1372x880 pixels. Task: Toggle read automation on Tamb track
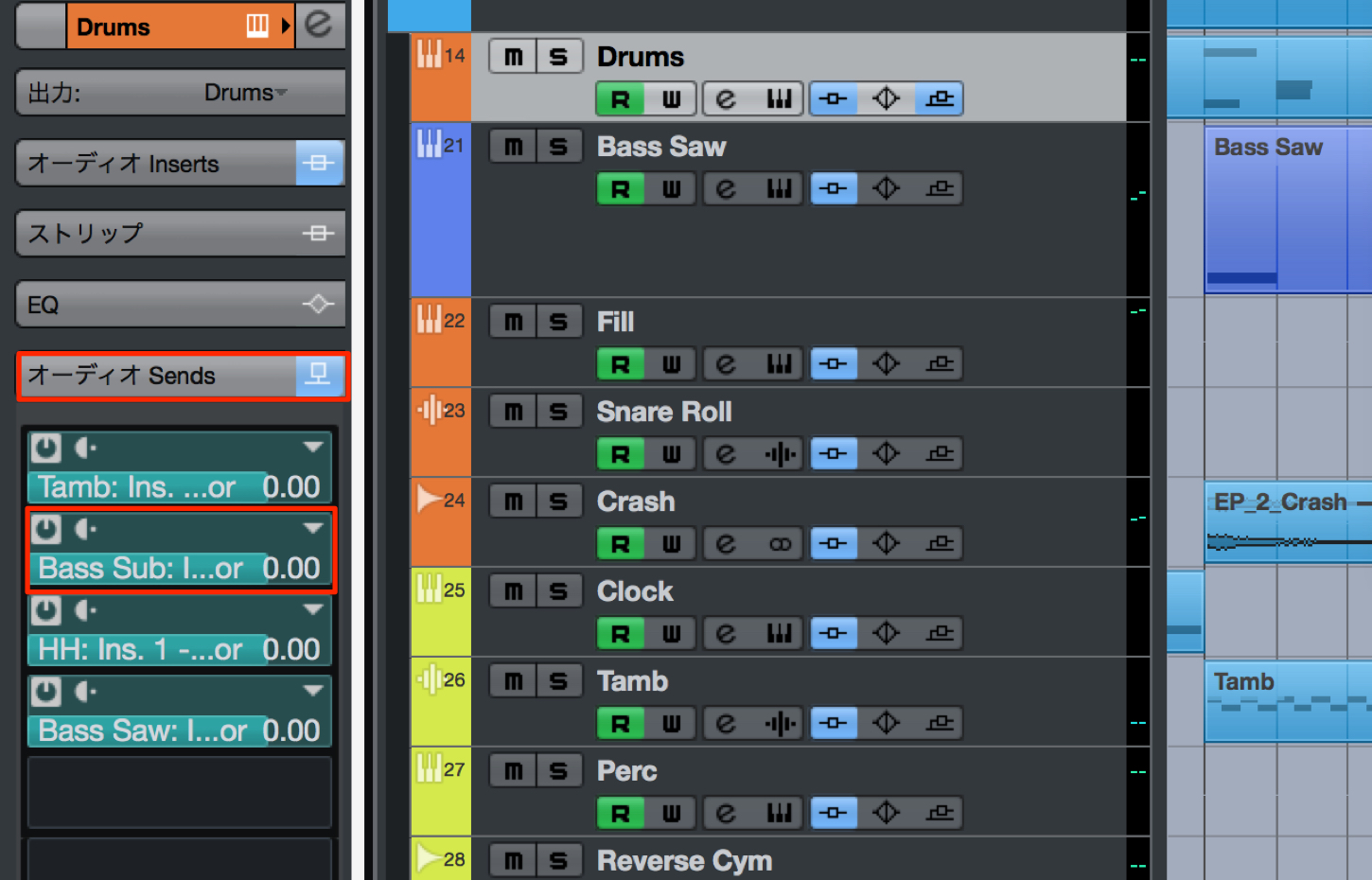click(621, 723)
